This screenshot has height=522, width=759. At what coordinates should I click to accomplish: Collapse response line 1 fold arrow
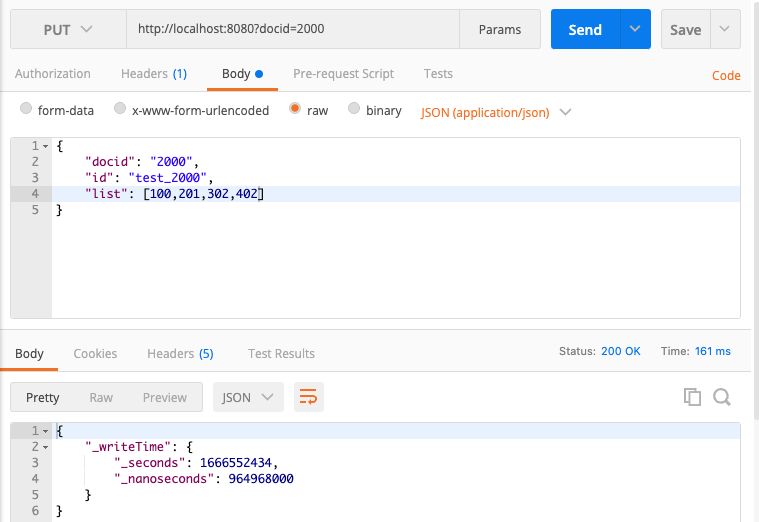46,431
